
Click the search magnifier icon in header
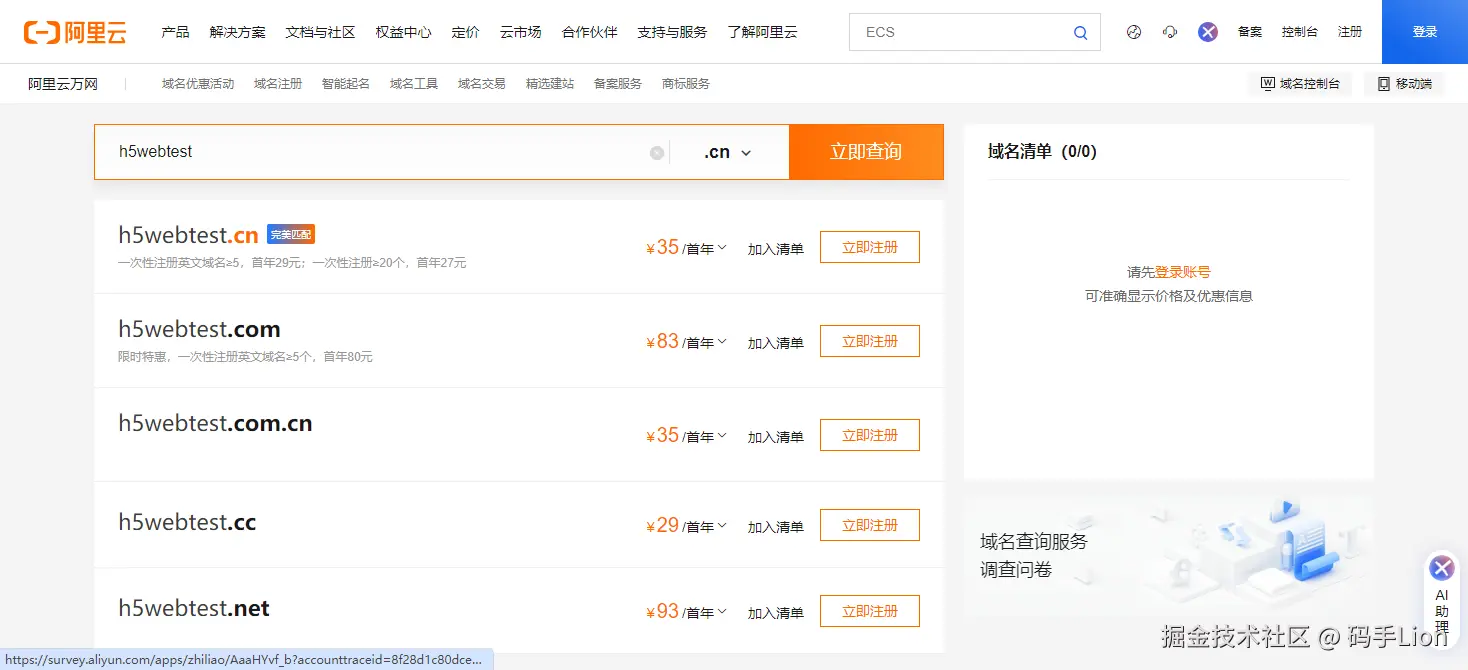1080,32
